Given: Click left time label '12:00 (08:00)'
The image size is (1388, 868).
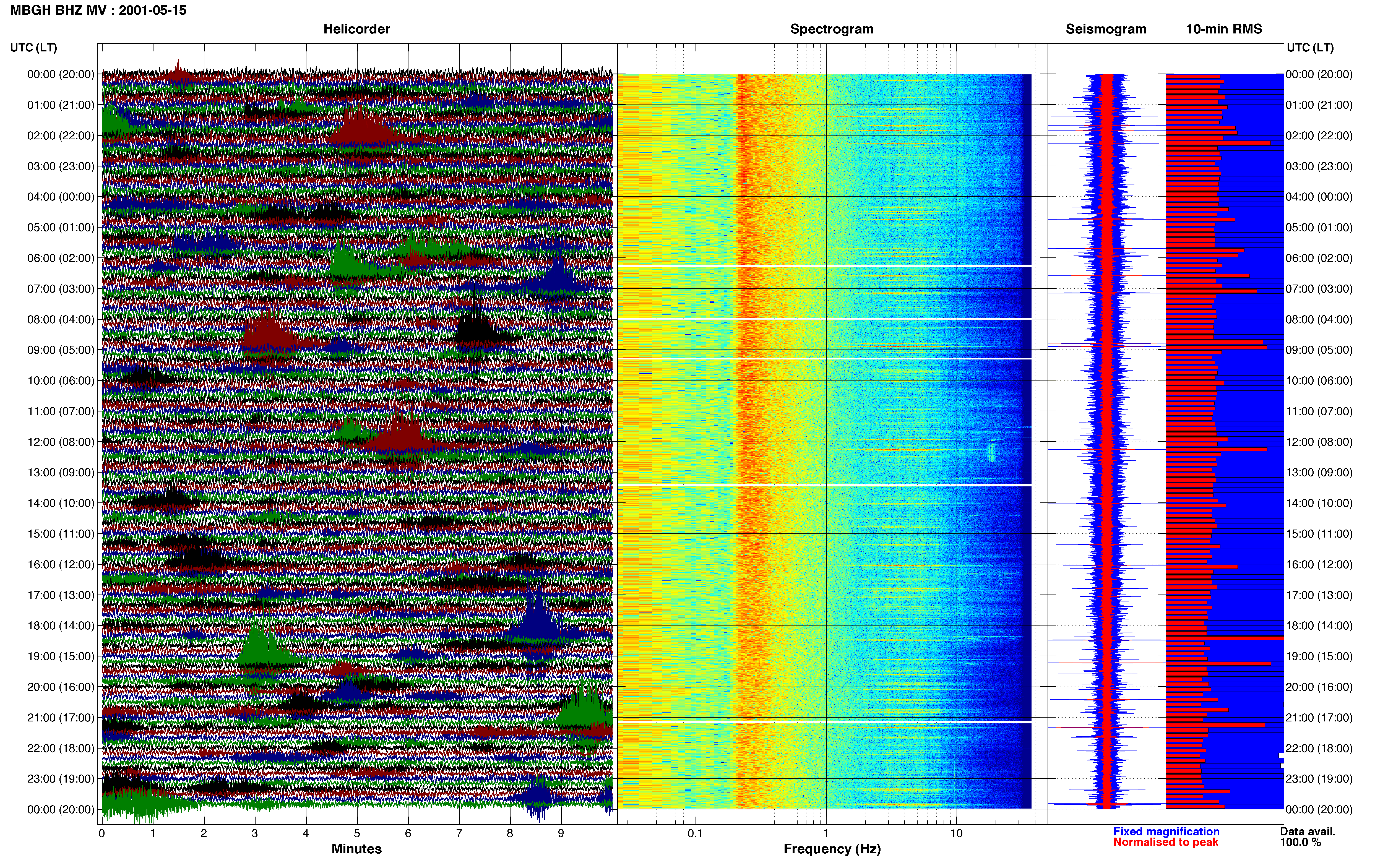Looking at the screenshot, I should tap(61, 442).
